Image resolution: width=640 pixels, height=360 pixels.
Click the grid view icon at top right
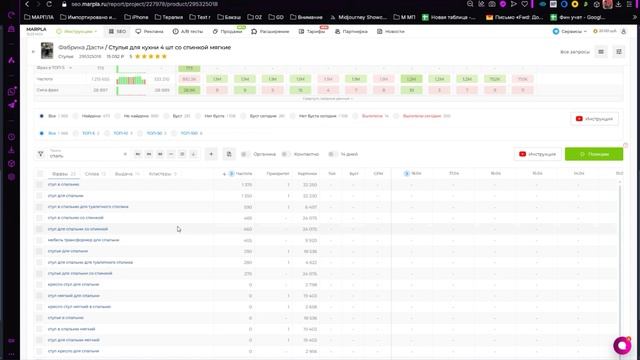[619, 52]
